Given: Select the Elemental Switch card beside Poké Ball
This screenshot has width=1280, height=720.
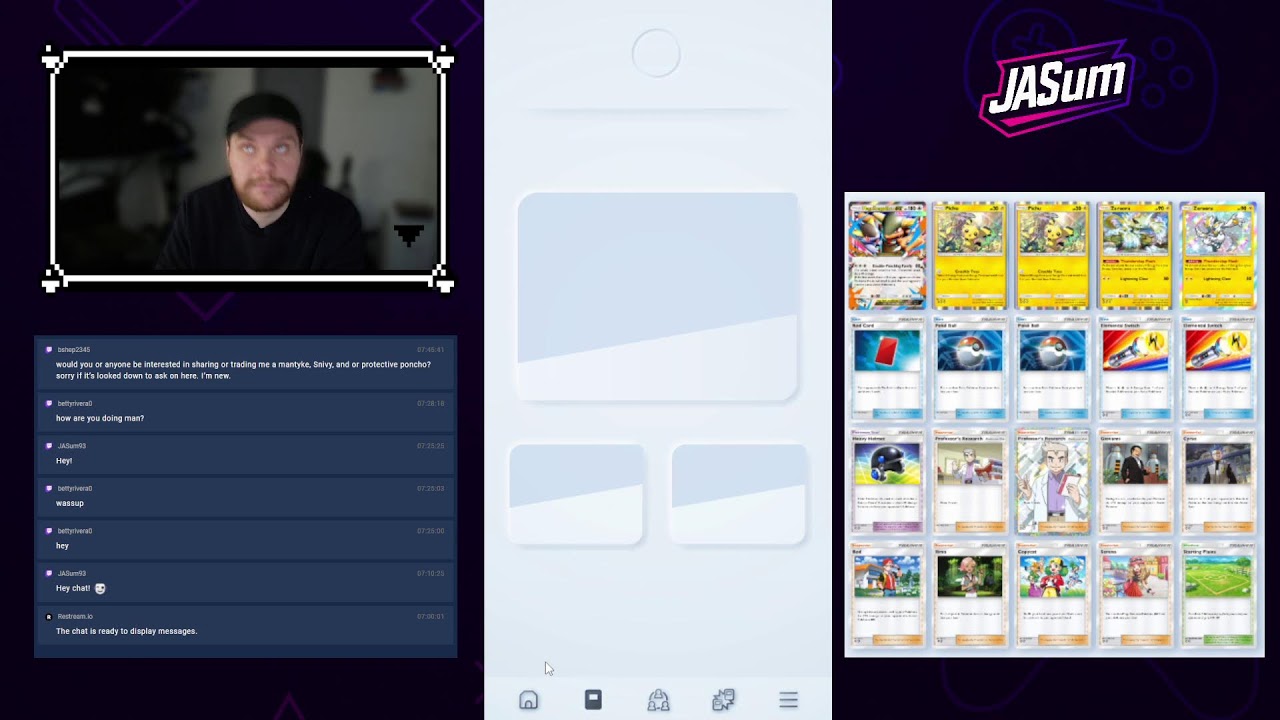Looking at the screenshot, I should (1135, 369).
